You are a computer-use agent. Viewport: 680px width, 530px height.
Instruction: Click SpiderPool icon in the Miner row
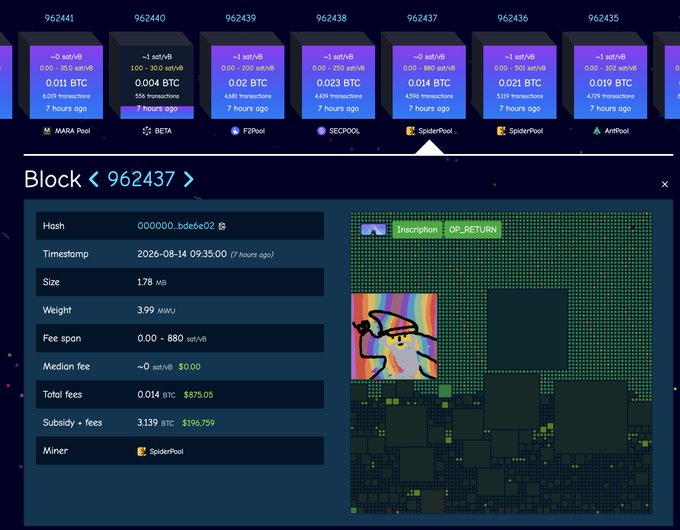[141, 451]
